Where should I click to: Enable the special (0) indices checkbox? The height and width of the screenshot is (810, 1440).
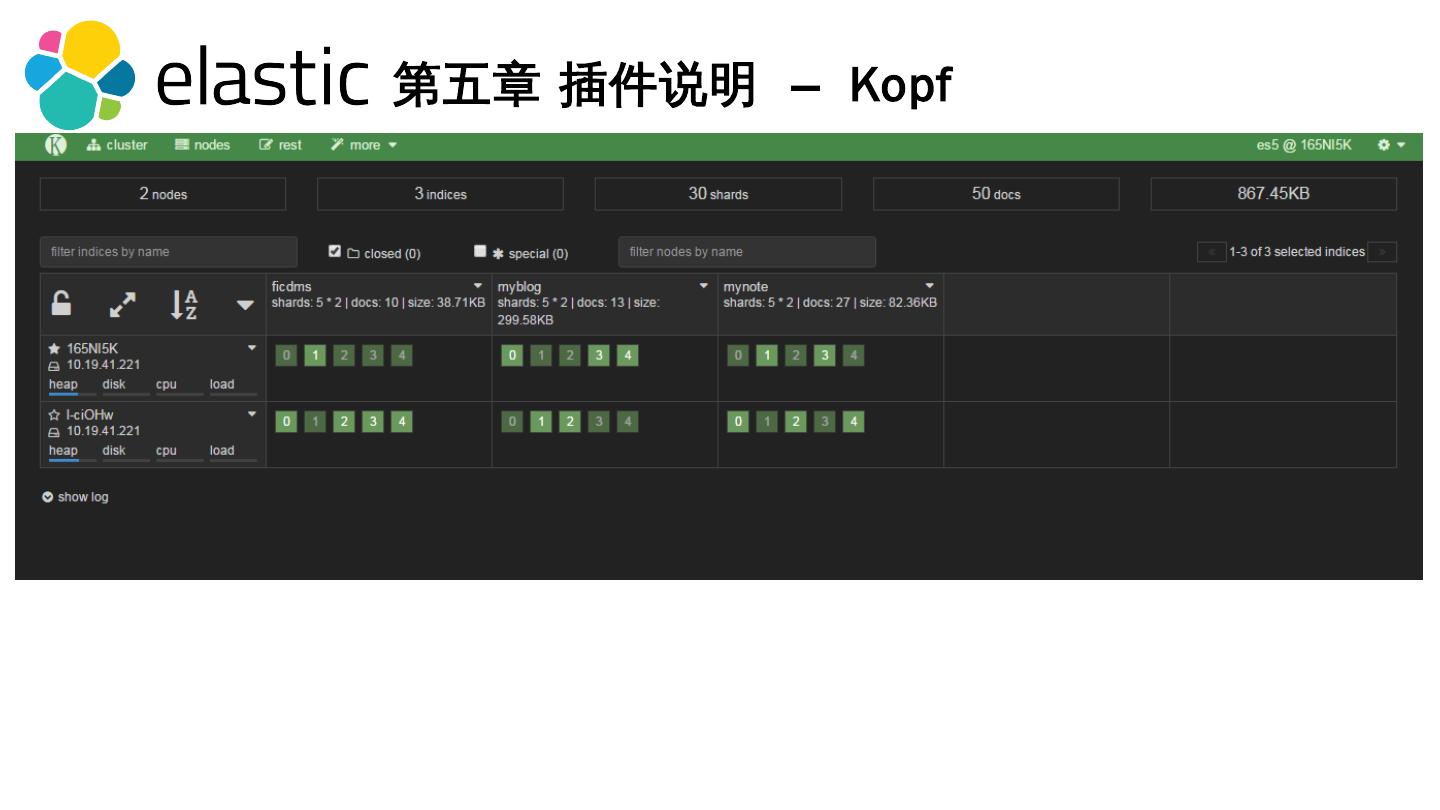pyautogui.click(x=480, y=251)
